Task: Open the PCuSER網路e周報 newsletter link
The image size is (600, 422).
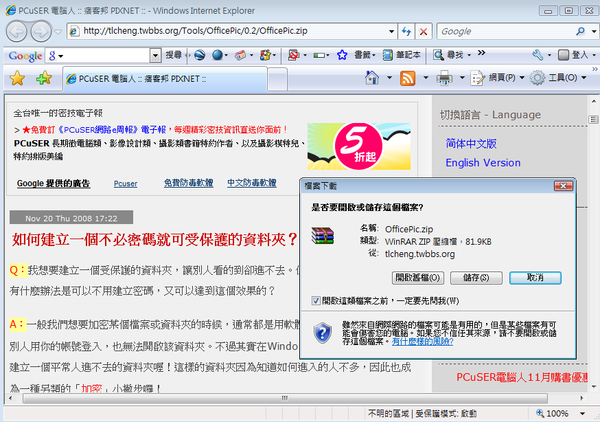Action: 112,130
